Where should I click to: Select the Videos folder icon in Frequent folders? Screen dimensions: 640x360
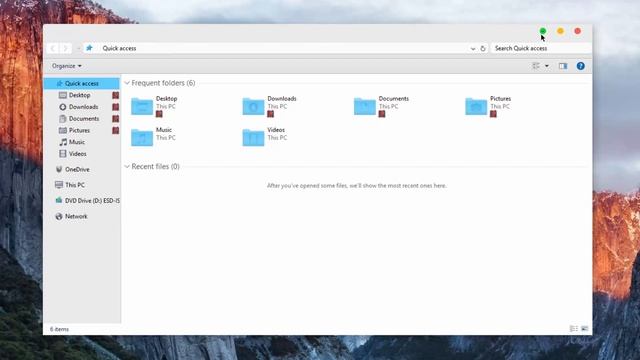pyautogui.click(x=253, y=137)
